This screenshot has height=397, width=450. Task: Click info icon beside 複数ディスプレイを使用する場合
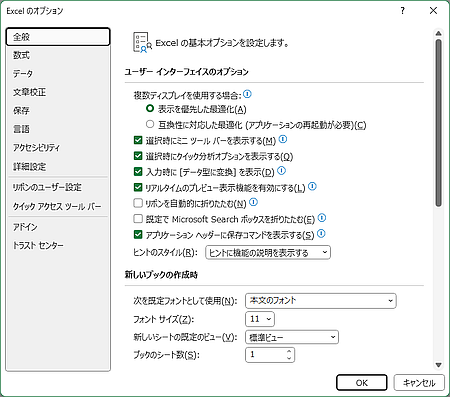tap(247, 94)
